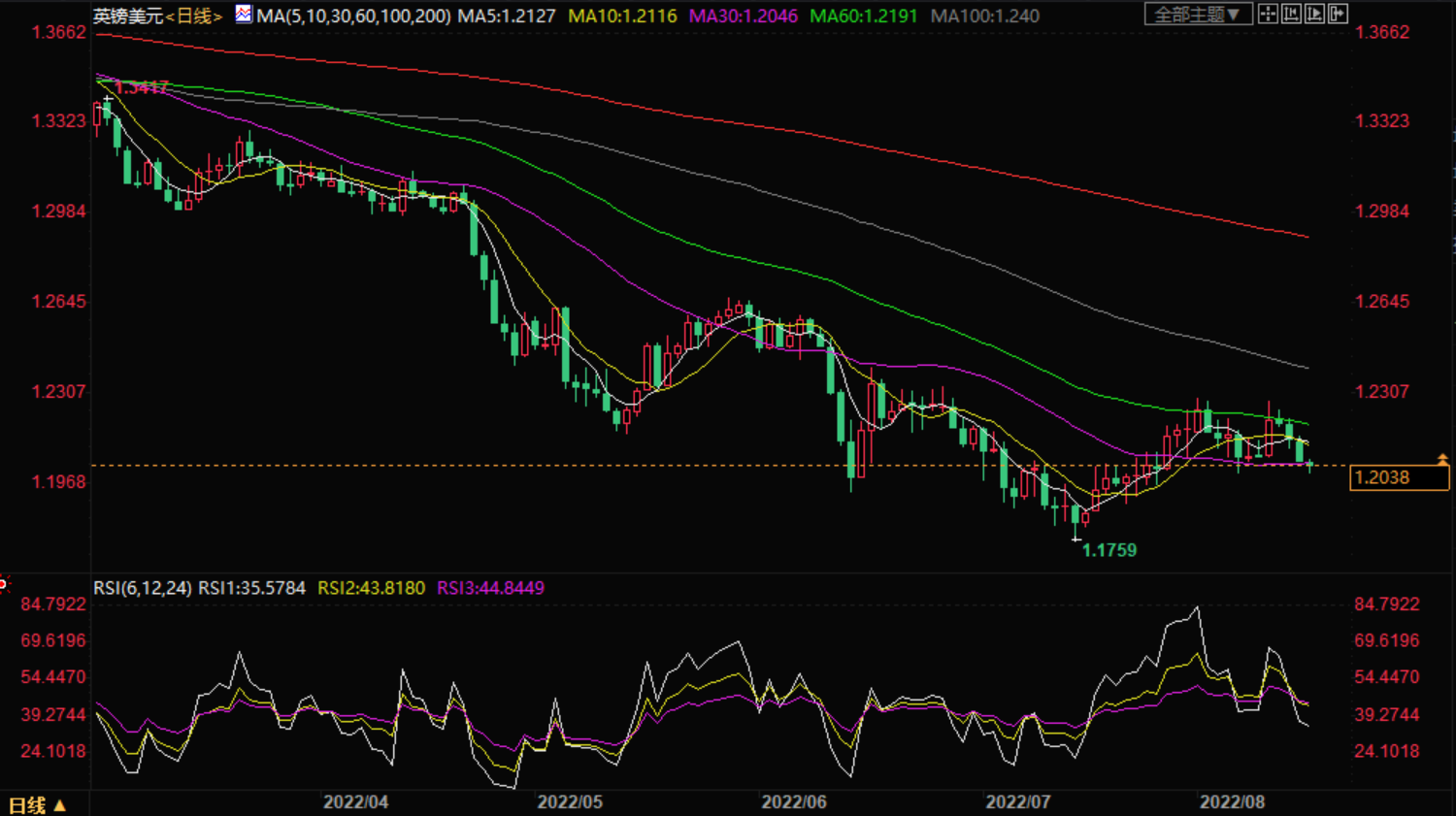
Task: Open the 日线 period selector at the bottom left
Action: [x=37, y=805]
